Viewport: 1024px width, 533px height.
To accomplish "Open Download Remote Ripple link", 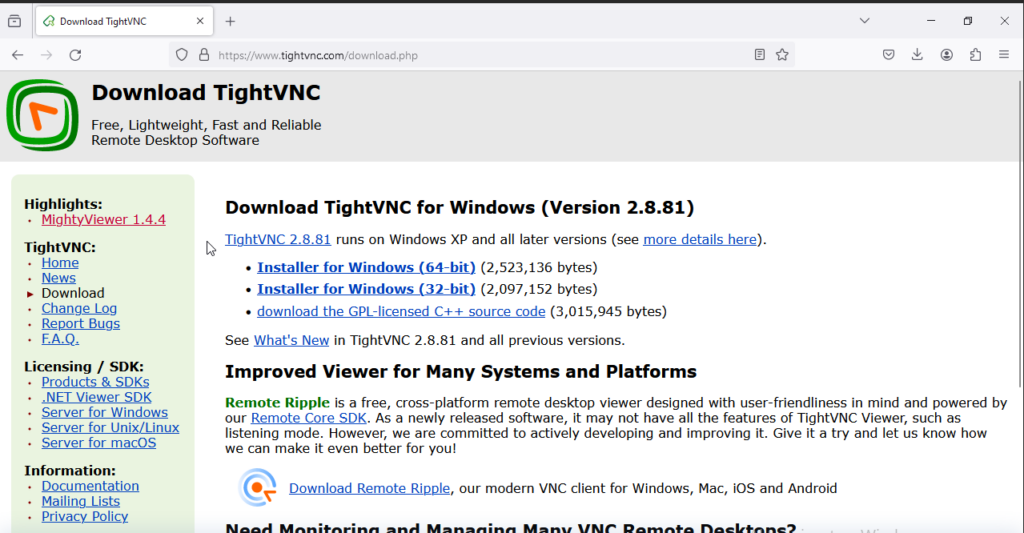I will (x=369, y=488).
